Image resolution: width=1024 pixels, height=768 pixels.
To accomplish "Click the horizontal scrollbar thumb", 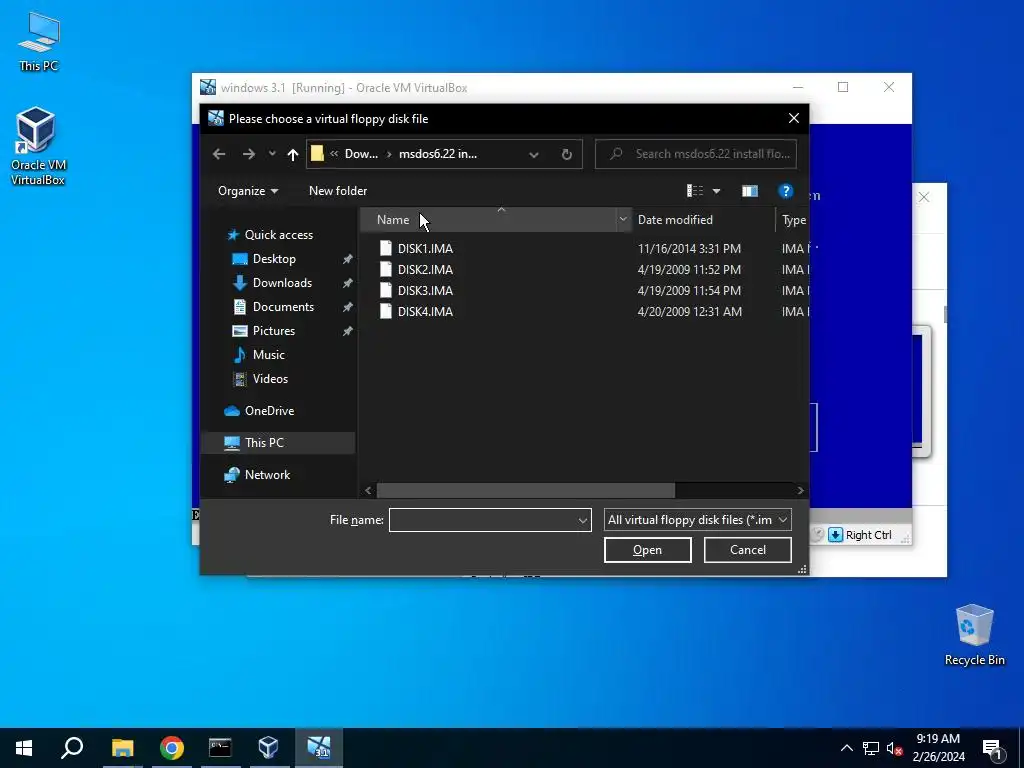I will click(526, 490).
